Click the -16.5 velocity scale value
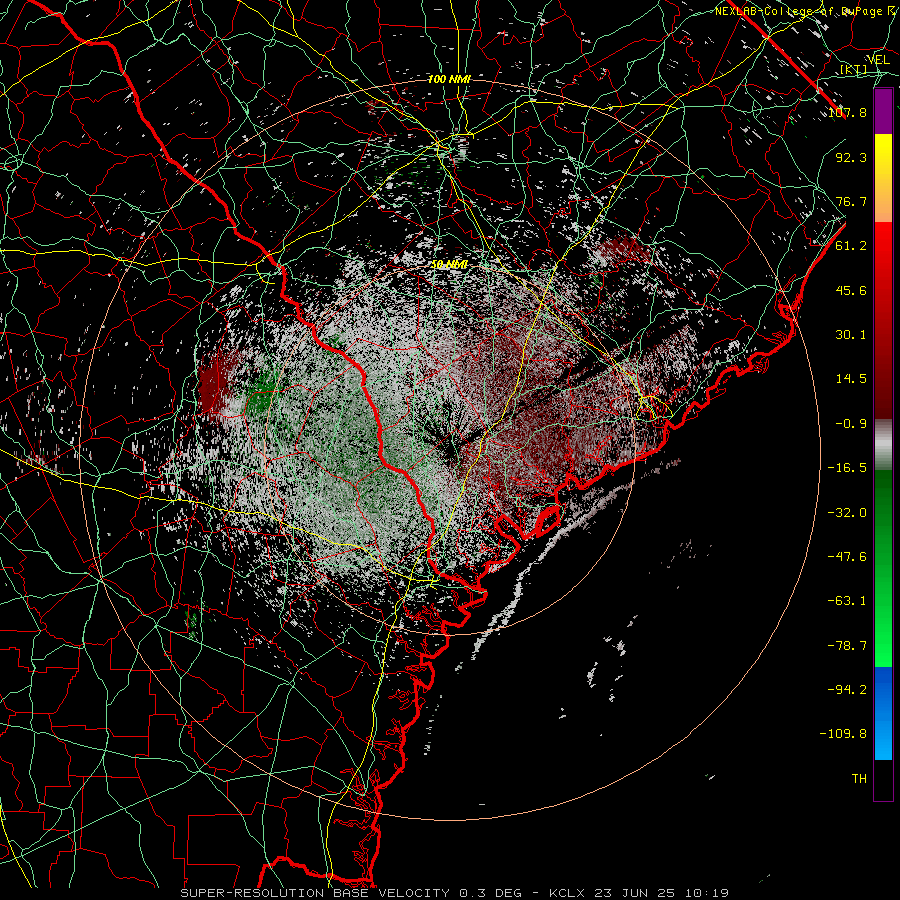 [x=847, y=468]
